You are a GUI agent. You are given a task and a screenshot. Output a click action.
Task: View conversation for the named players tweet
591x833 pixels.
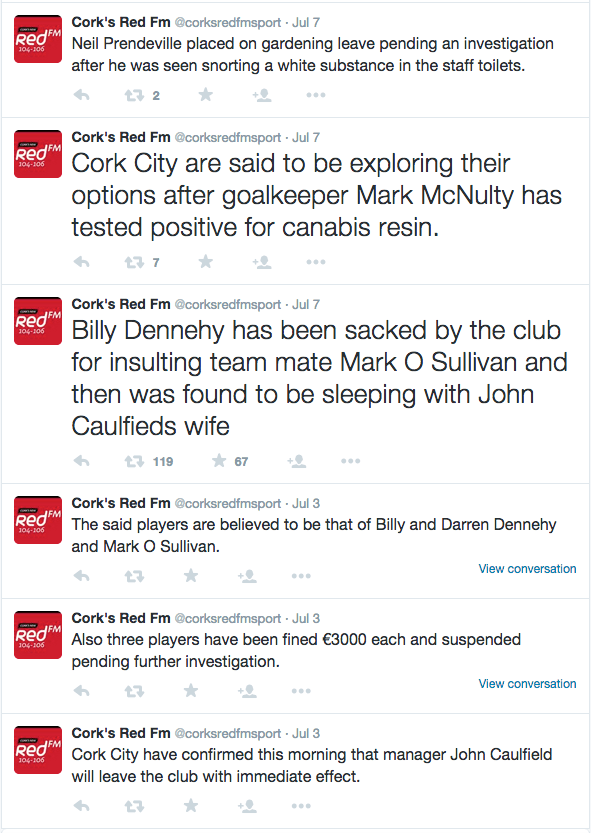(526, 568)
